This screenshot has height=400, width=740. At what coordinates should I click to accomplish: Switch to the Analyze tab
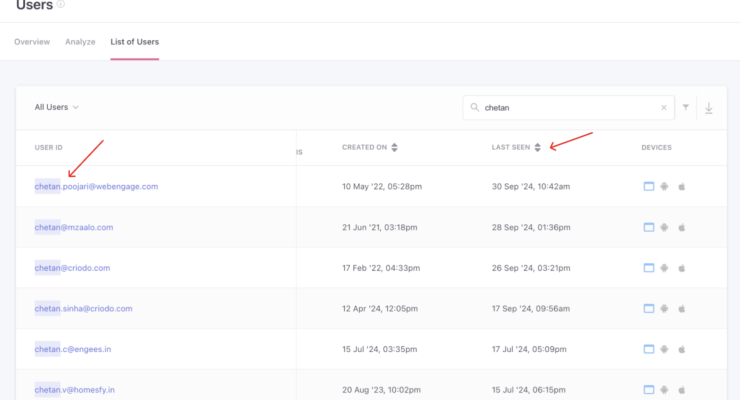tap(80, 42)
